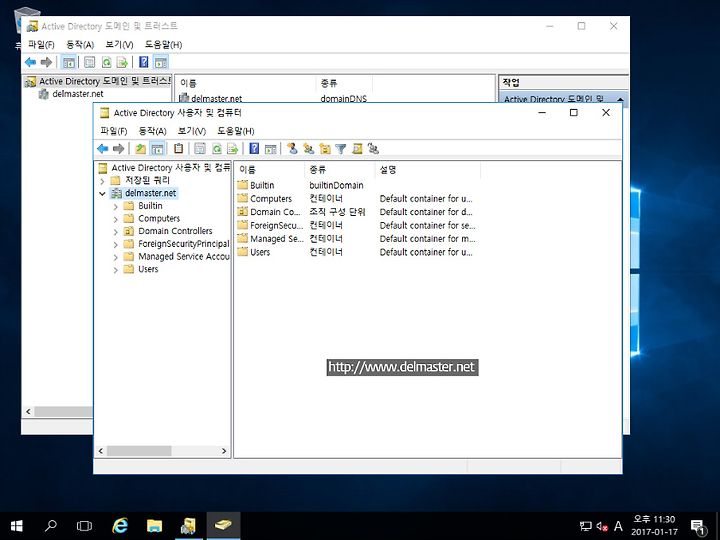The image size is (720, 540).
Task: Create a new user in current container
Action: 292,149
